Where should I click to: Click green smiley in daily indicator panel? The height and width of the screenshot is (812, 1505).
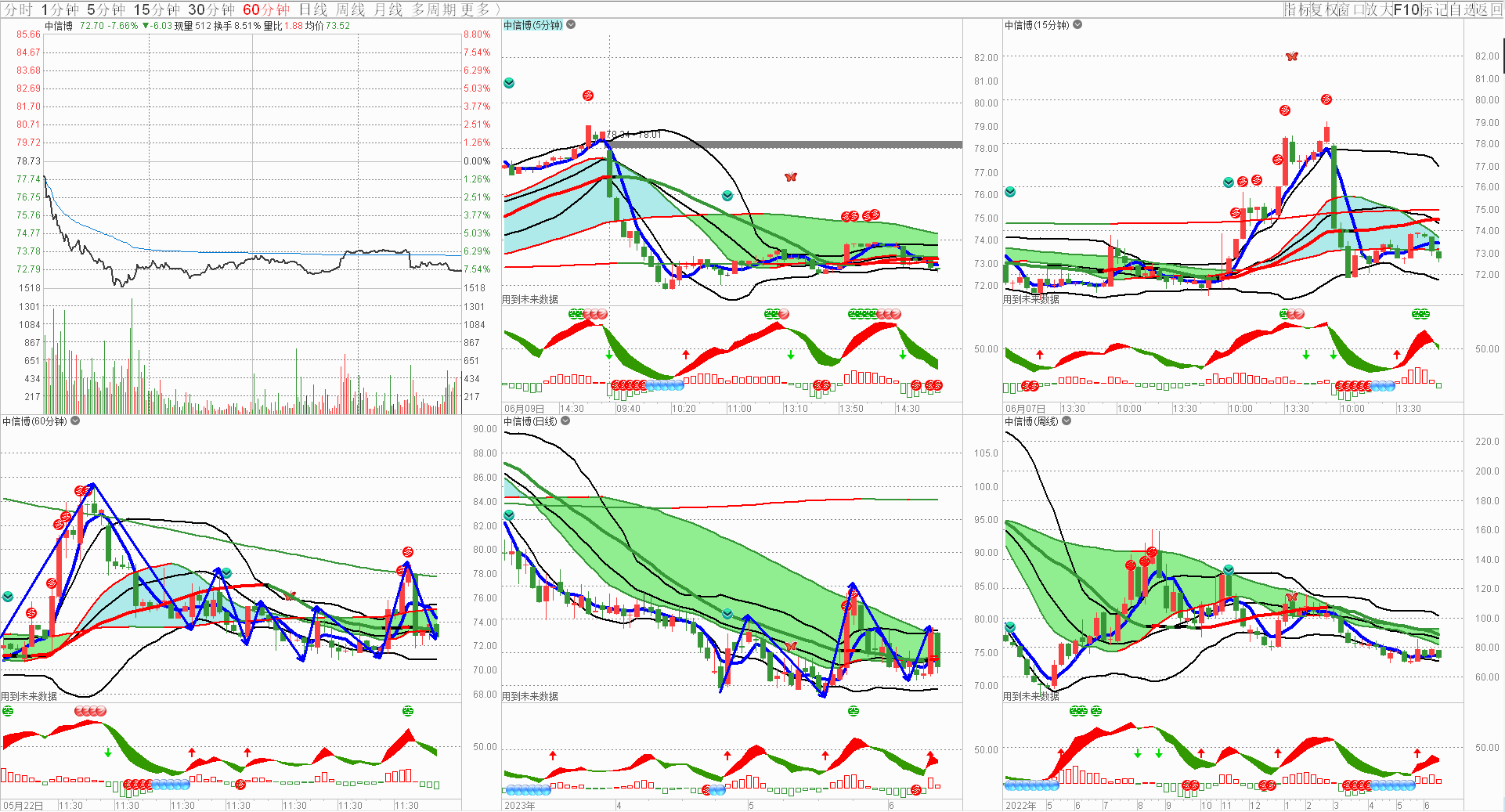coord(854,711)
